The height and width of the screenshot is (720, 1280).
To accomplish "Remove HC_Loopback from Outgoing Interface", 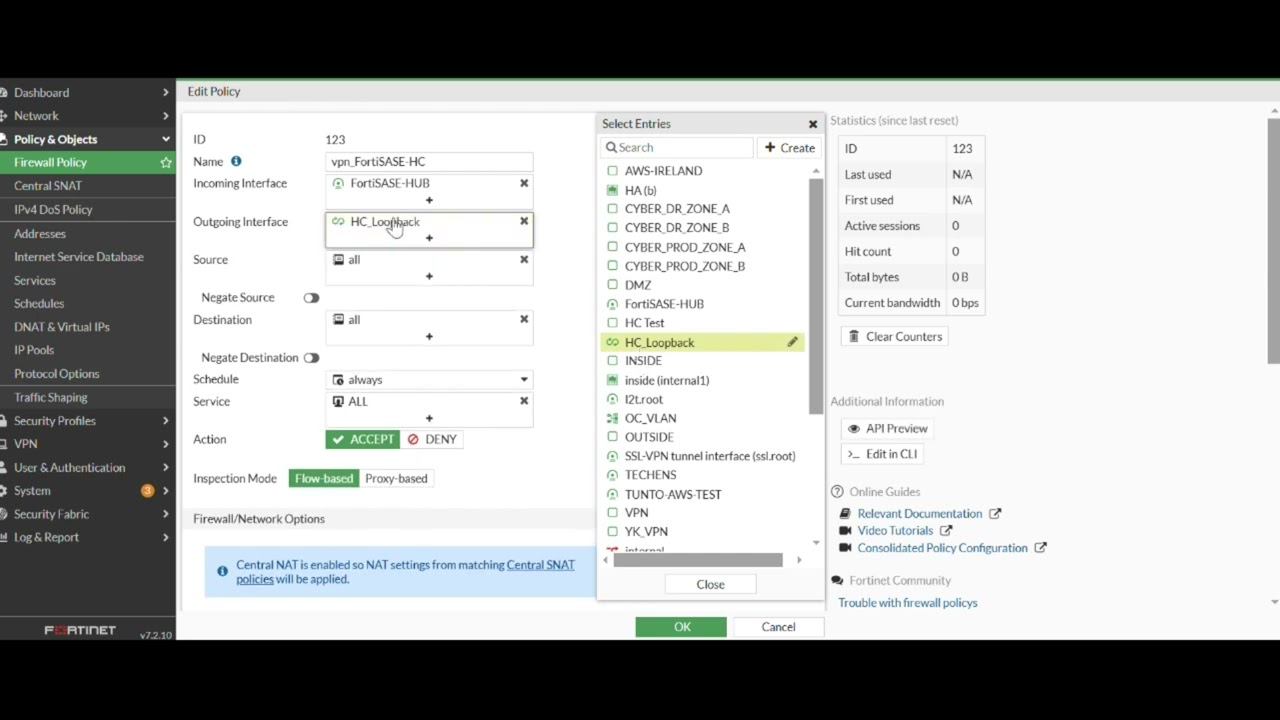I will click(x=524, y=221).
